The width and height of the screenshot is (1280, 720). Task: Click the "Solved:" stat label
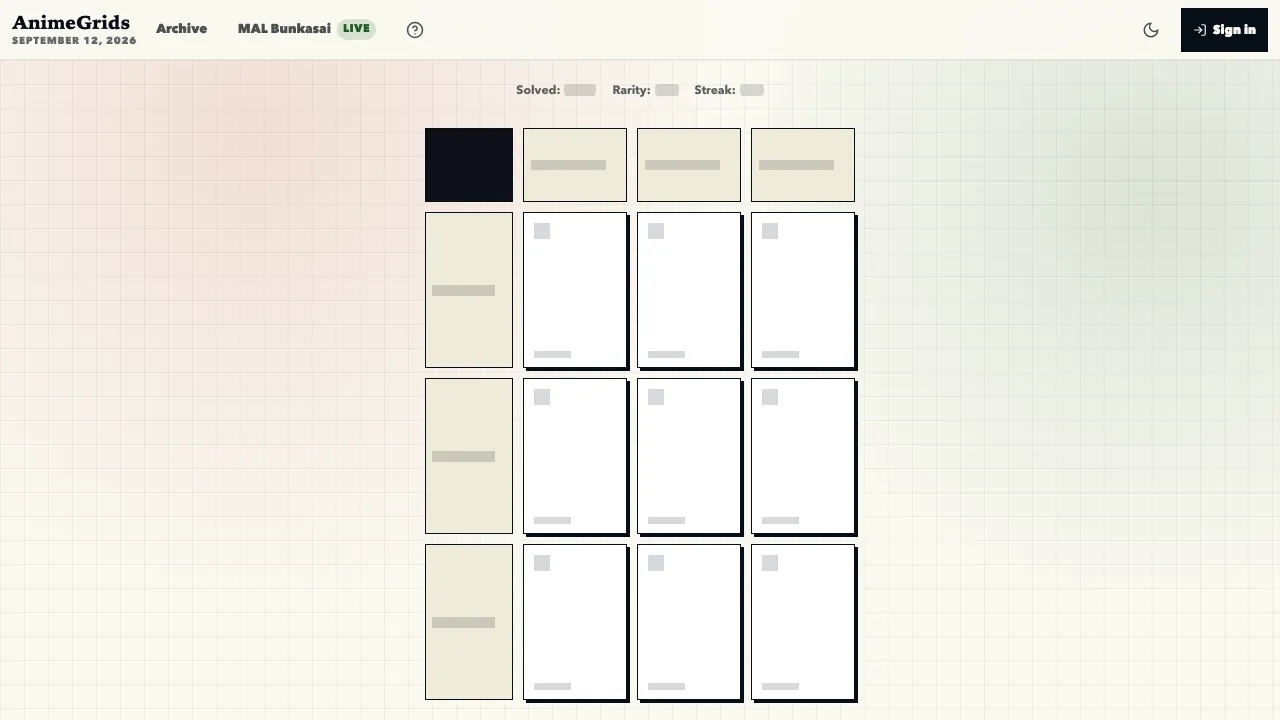click(x=538, y=90)
